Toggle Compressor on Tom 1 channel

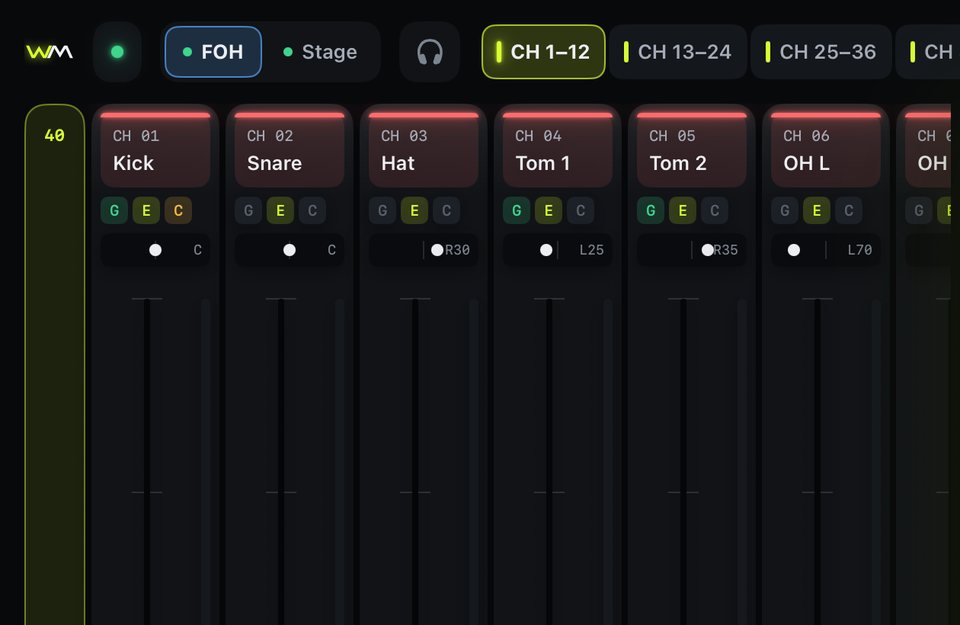[580, 211]
